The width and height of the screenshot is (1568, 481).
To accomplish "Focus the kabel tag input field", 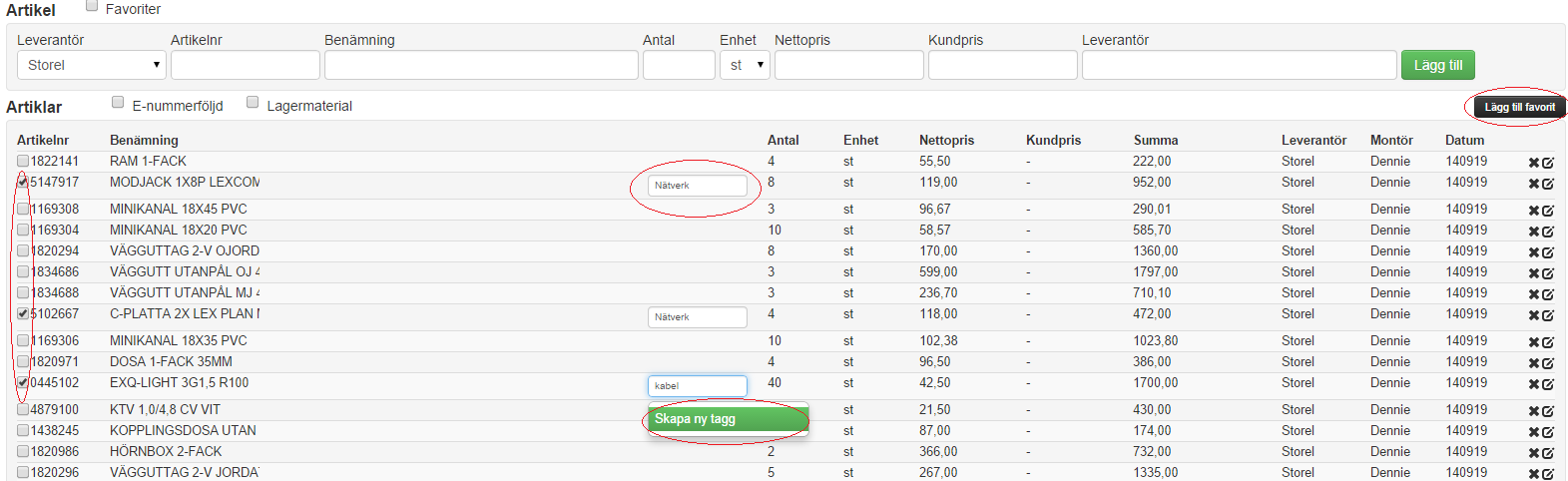I will coord(697,386).
